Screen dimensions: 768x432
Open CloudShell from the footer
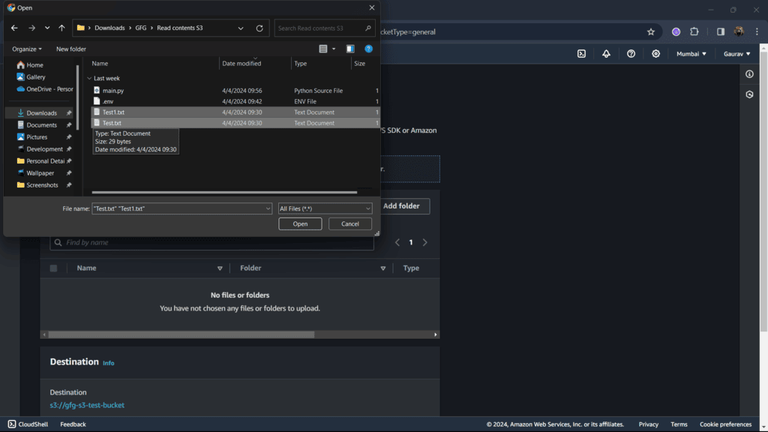pyautogui.click(x=28, y=424)
